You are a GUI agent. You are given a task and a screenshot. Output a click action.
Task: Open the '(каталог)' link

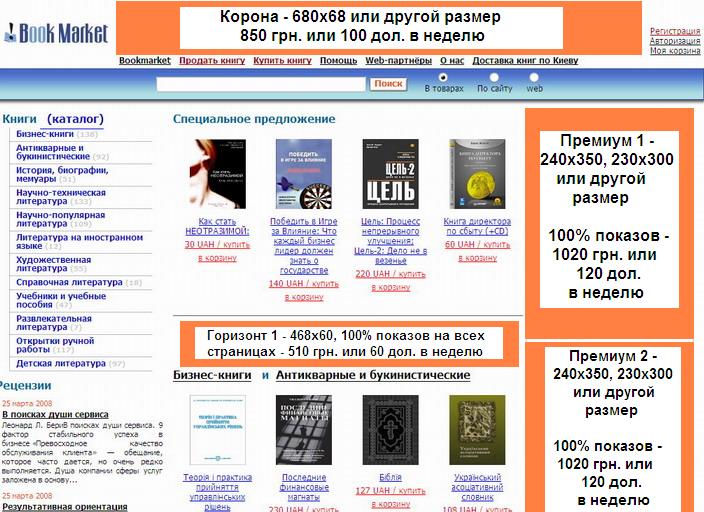pyautogui.click(x=75, y=119)
